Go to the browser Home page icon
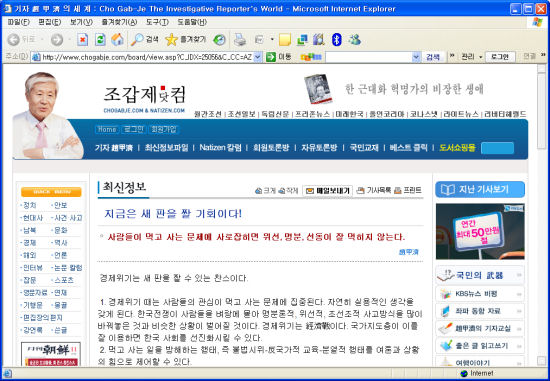The image size is (550, 381). pos(118,39)
